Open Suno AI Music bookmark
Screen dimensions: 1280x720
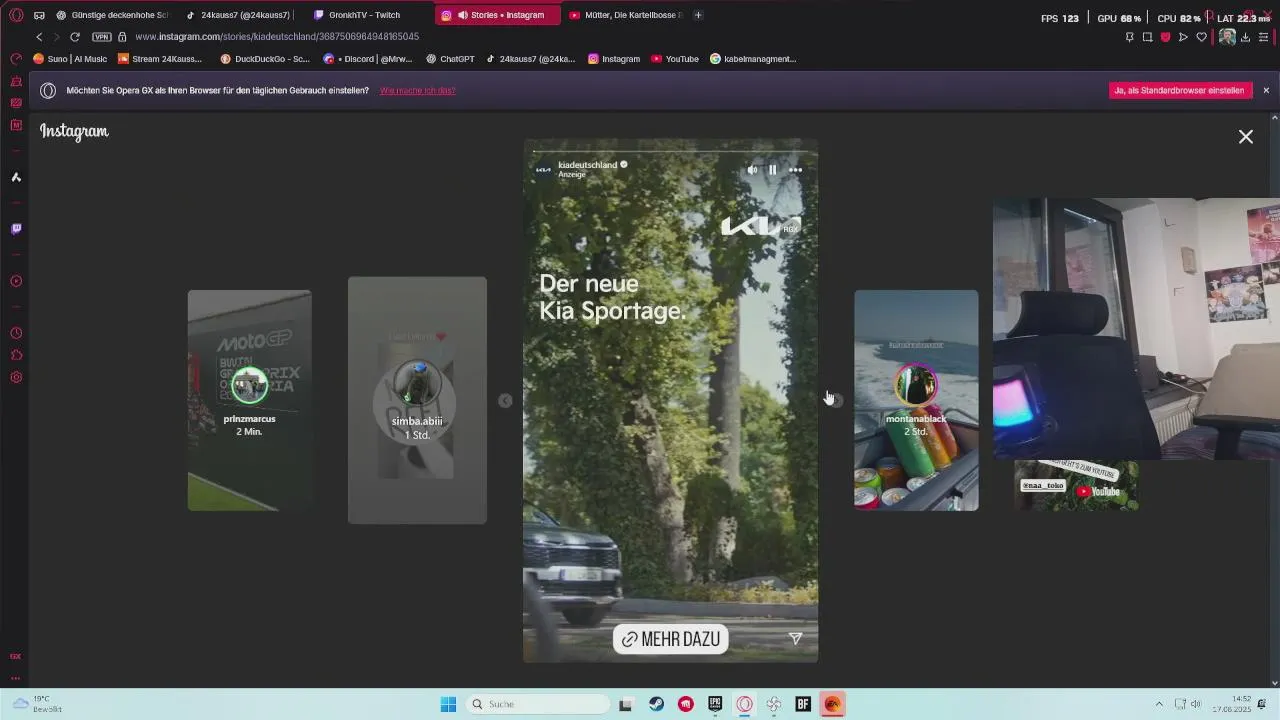[70, 59]
